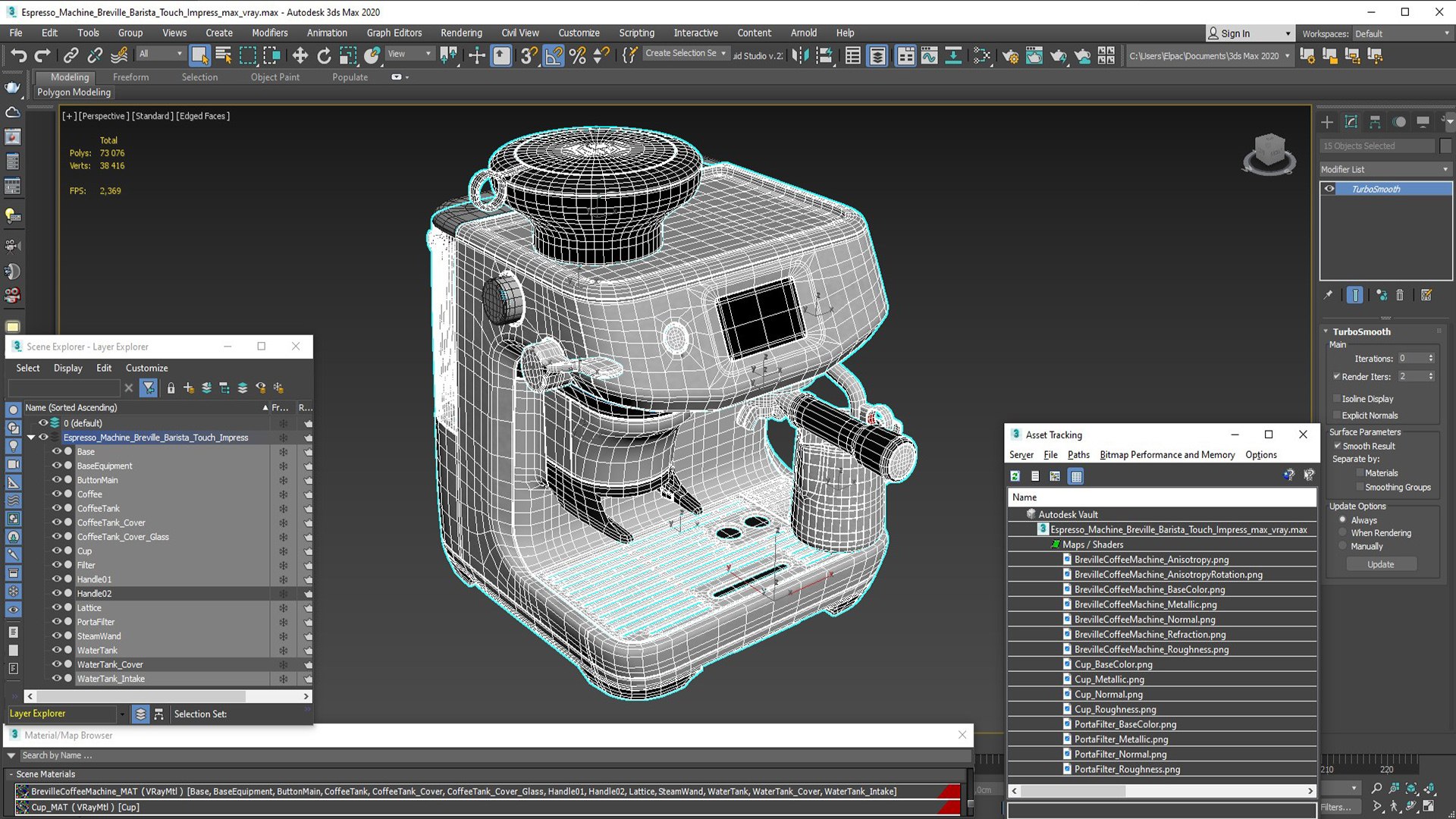Viewport: 1456px width, 819px height.
Task: Refresh the Asset Tracking list
Action: point(1015,476)
